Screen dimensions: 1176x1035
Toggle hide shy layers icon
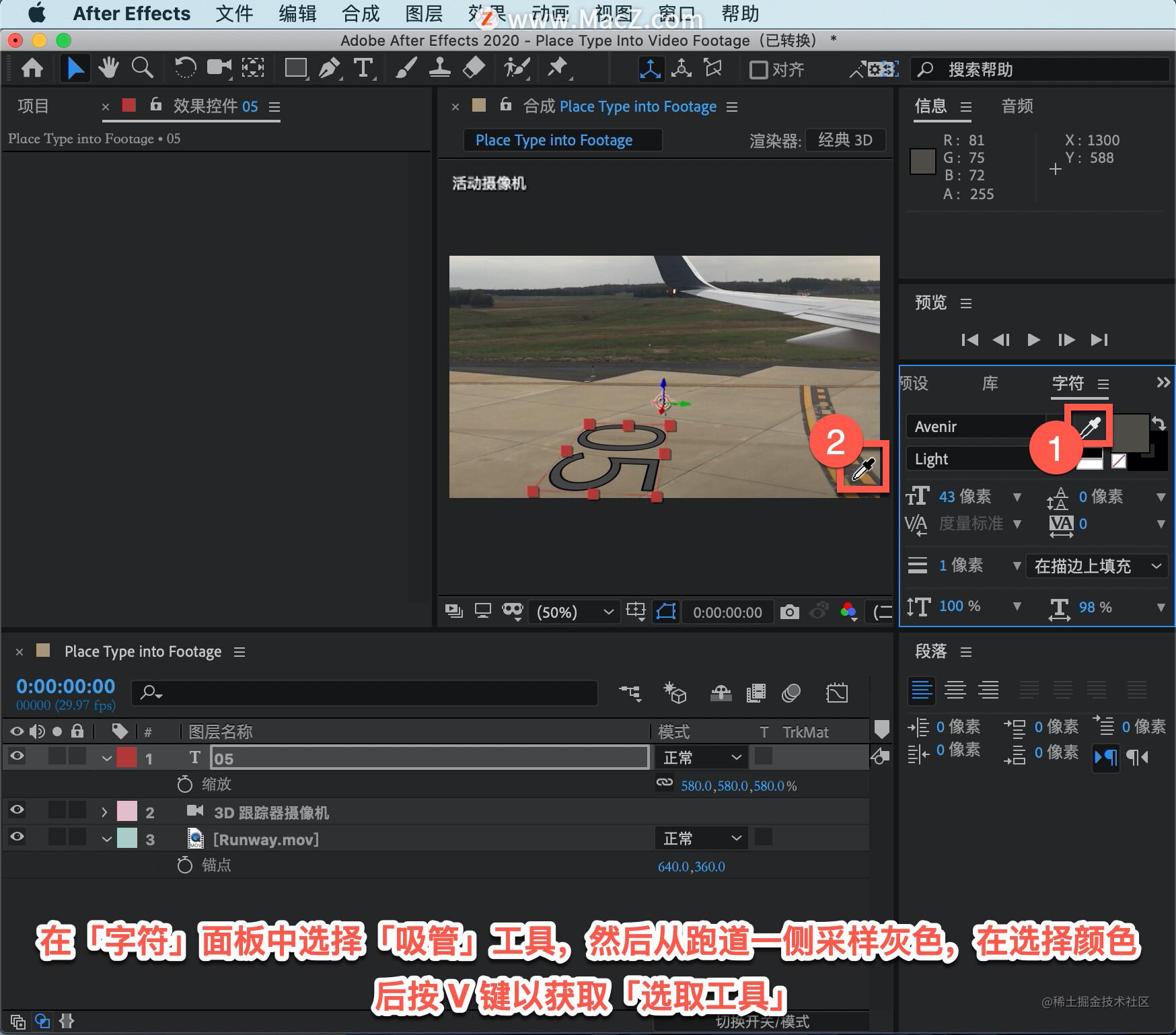click(721, 692)
